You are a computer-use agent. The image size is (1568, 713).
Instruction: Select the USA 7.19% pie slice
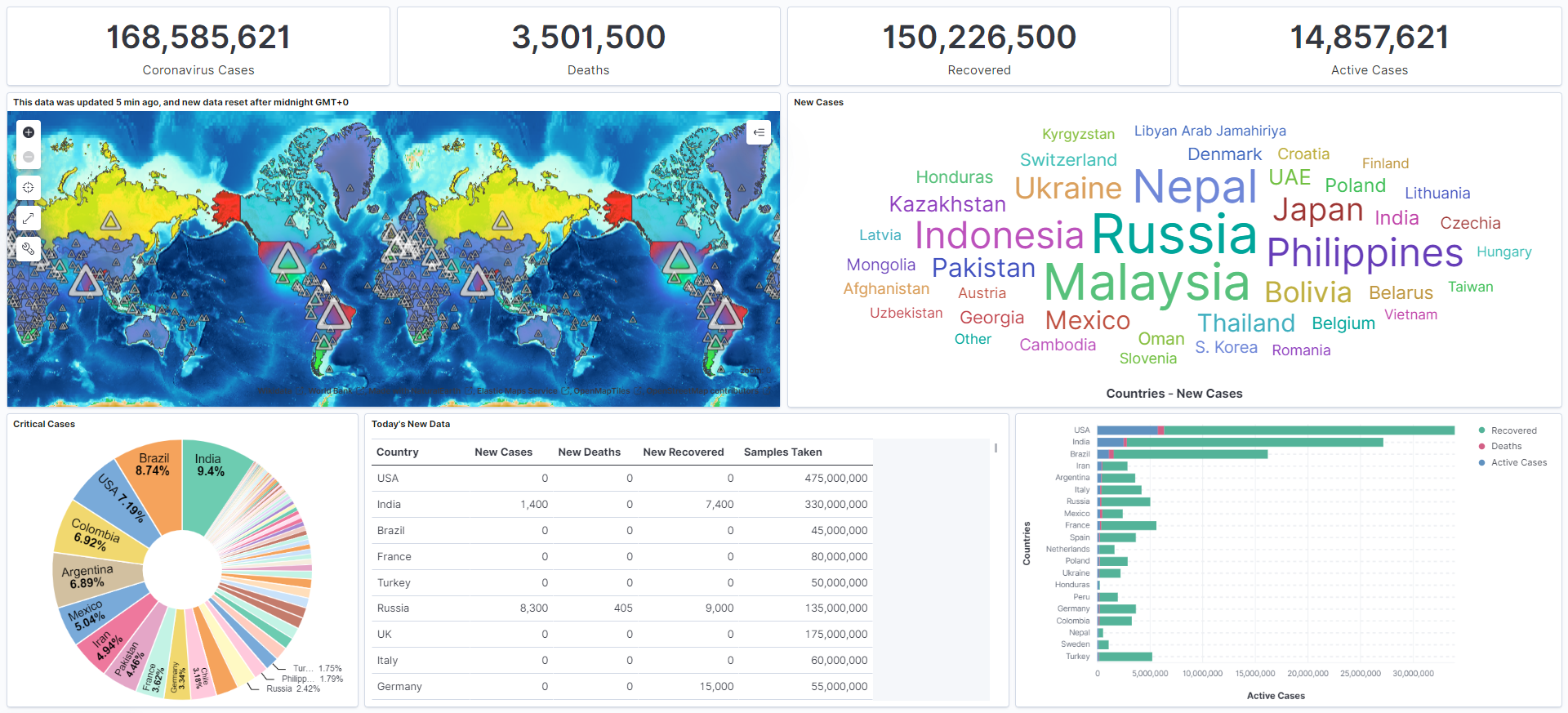[122, 502]
